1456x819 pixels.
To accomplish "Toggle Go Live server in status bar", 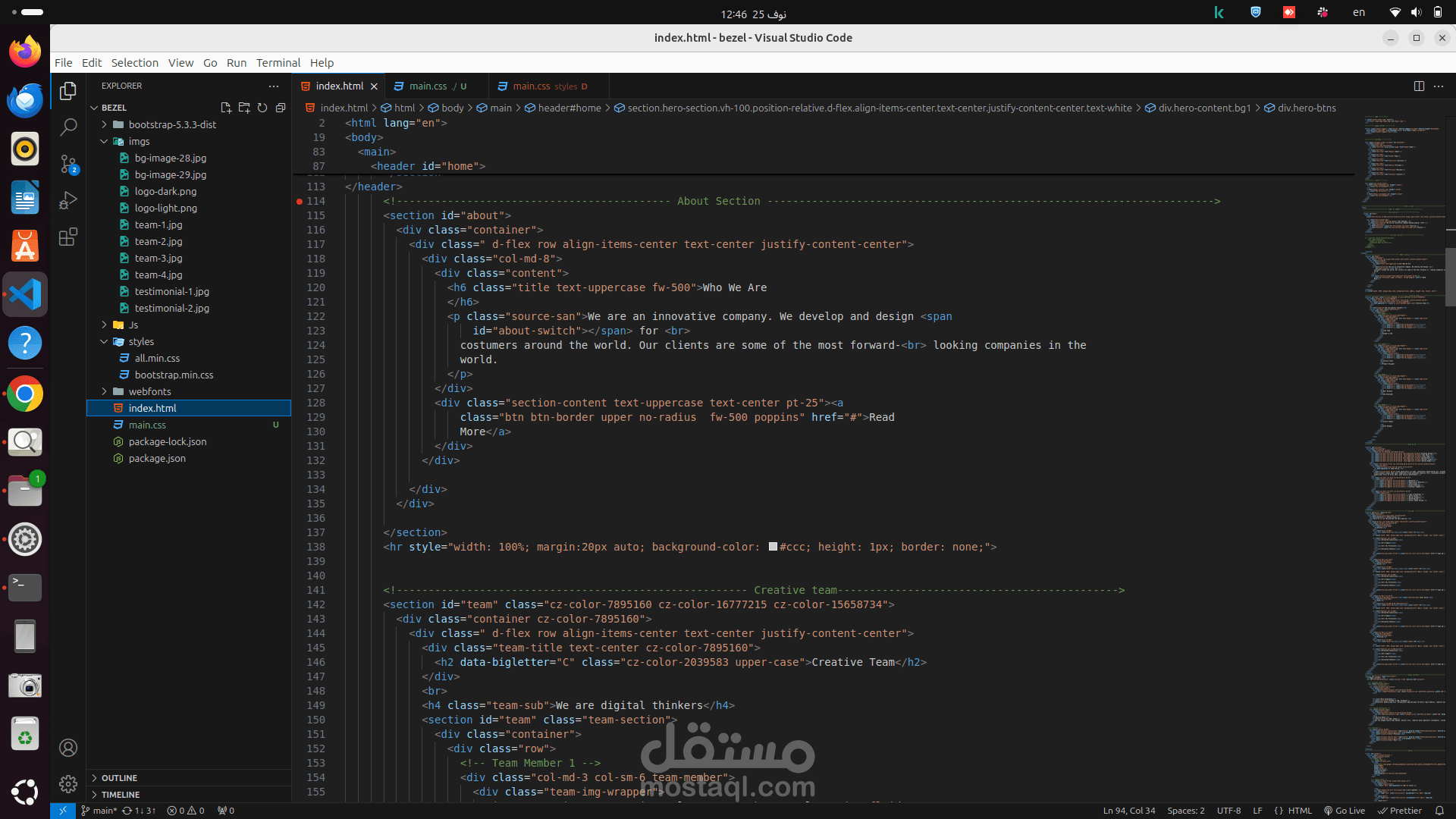I will click(1345, 811).
